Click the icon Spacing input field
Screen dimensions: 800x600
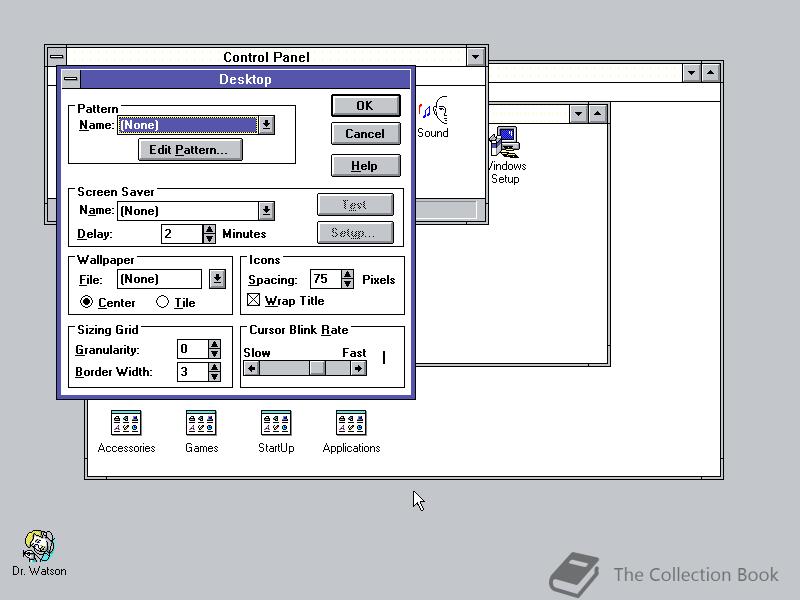tap(326, 279)
